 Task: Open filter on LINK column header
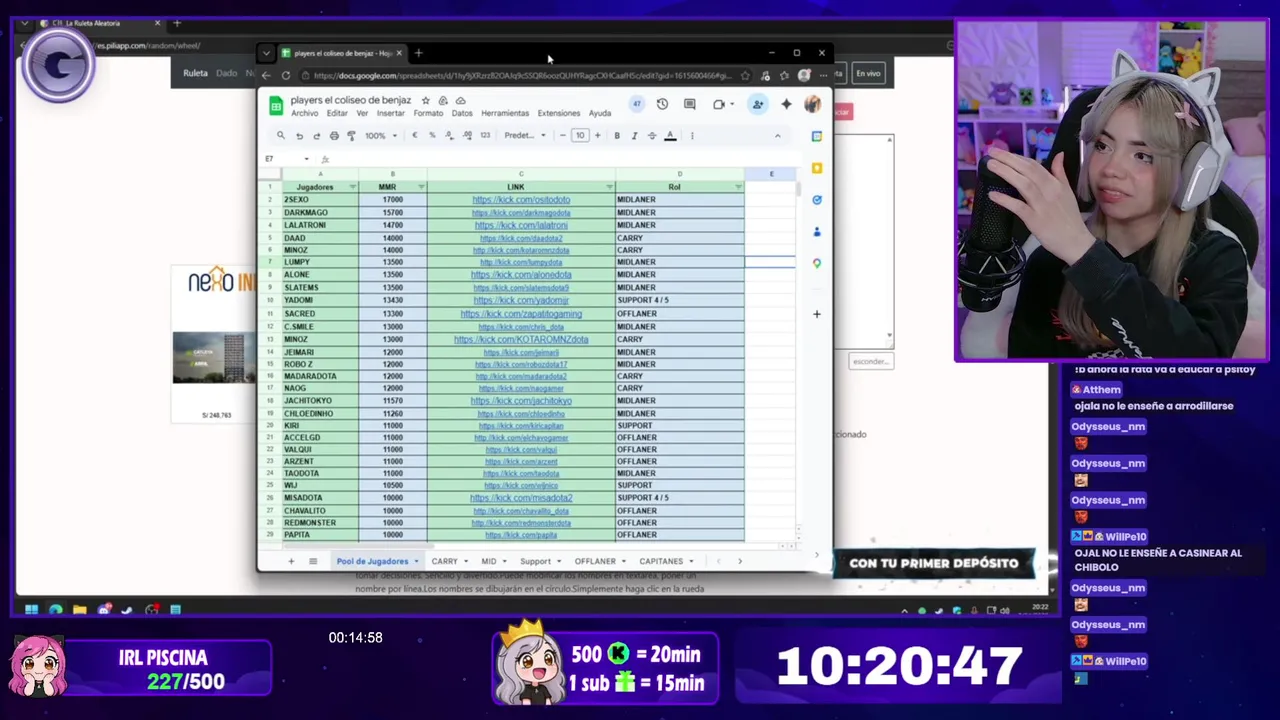609,187
